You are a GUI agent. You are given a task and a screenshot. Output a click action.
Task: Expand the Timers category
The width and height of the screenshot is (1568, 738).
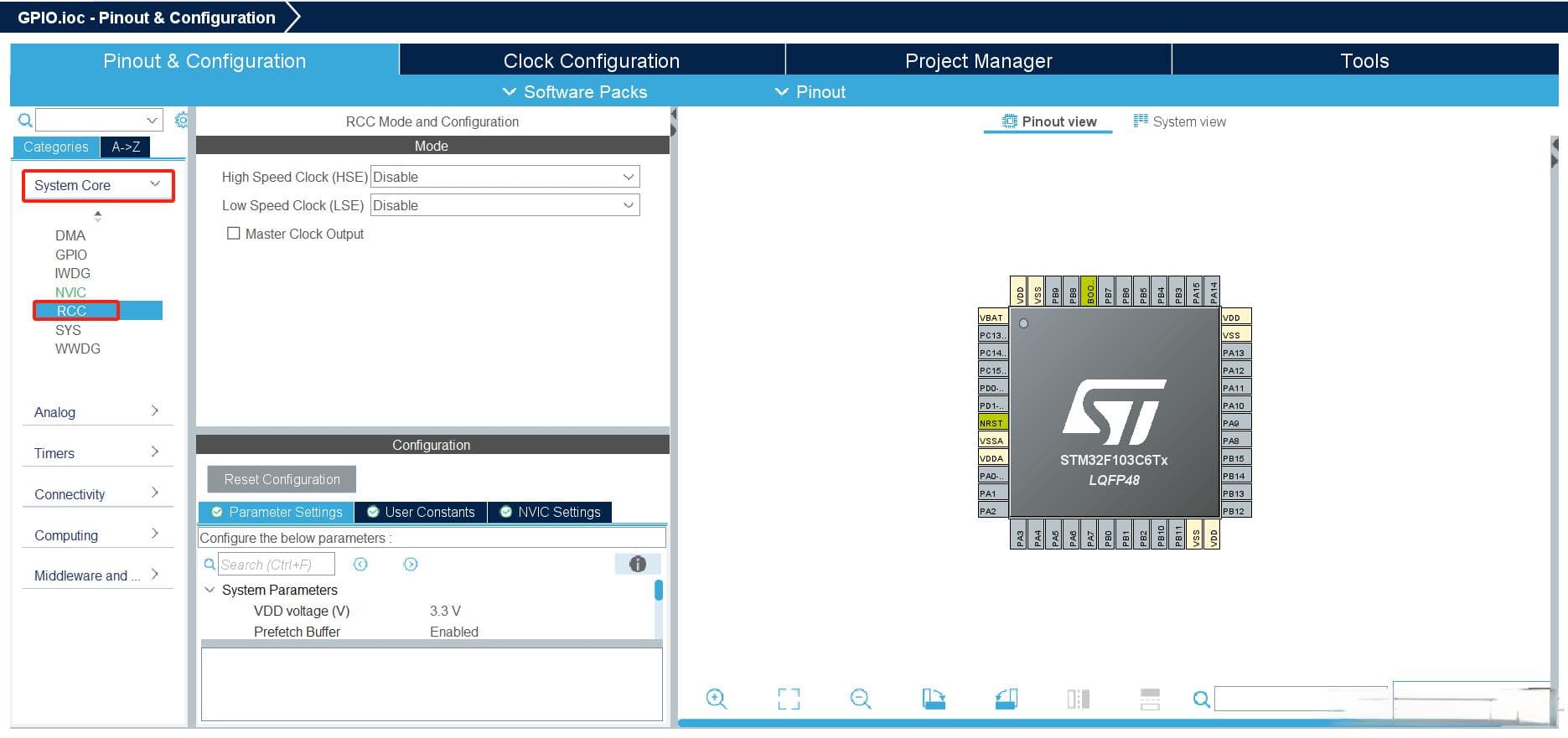tap(97, 453)
